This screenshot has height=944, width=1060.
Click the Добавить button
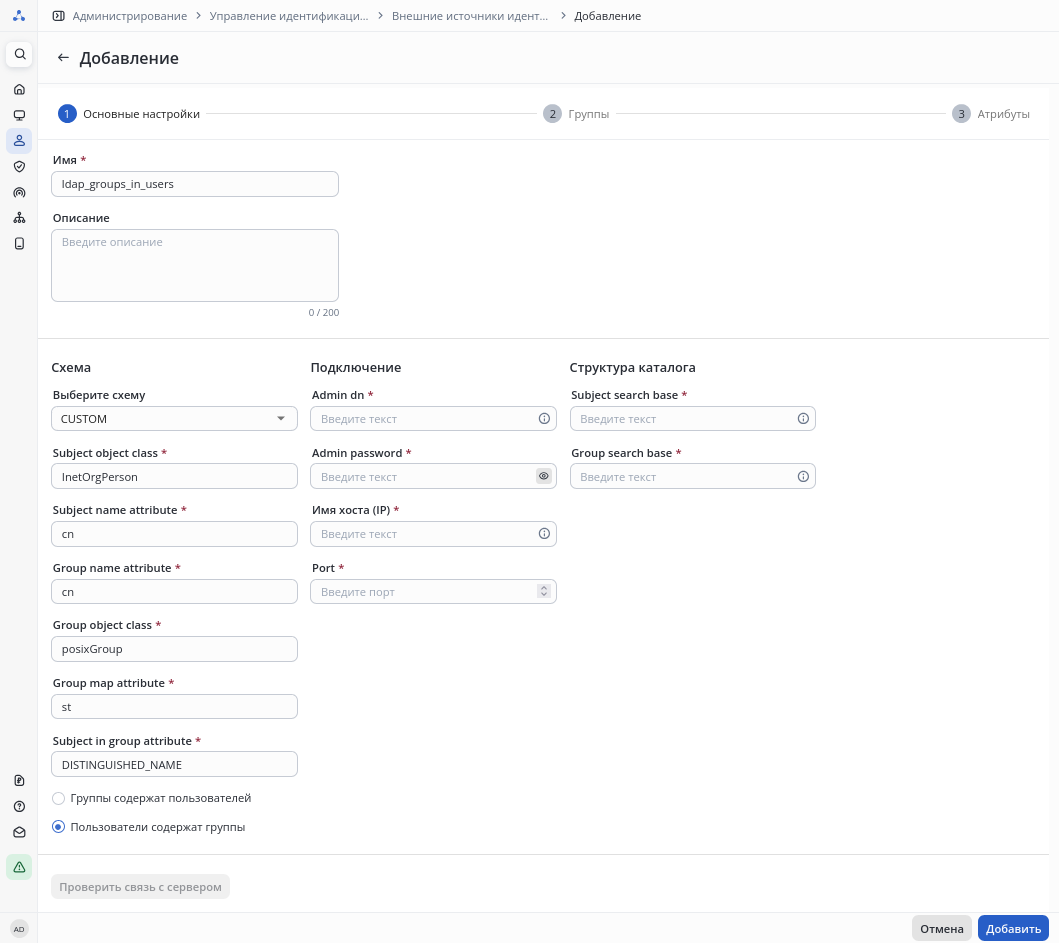pyautogui.click(x=1013, y=929)
